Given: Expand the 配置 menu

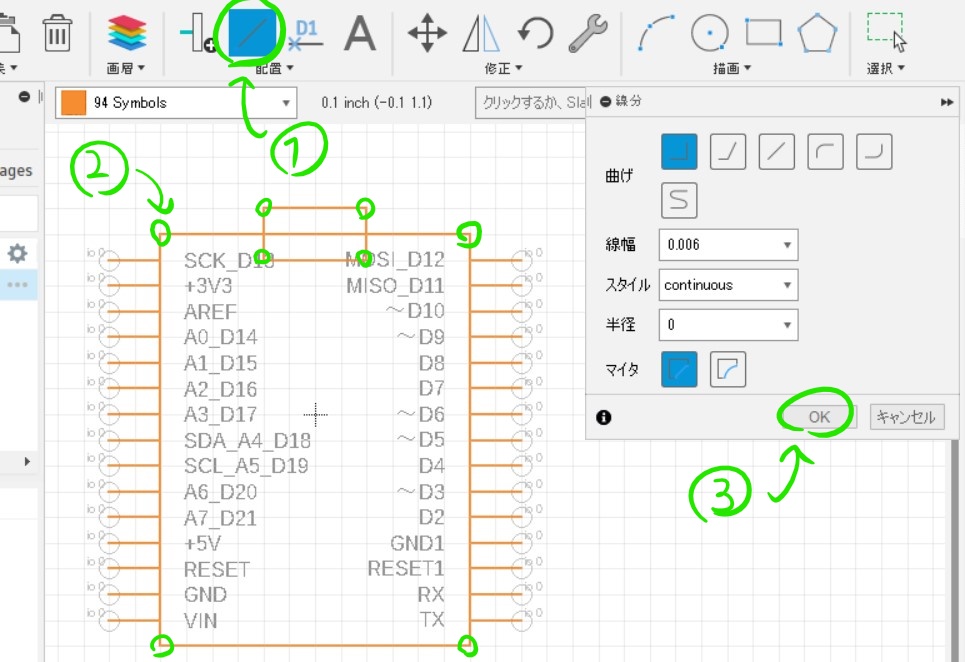Looking at the screenshot, I should (274, 68).
